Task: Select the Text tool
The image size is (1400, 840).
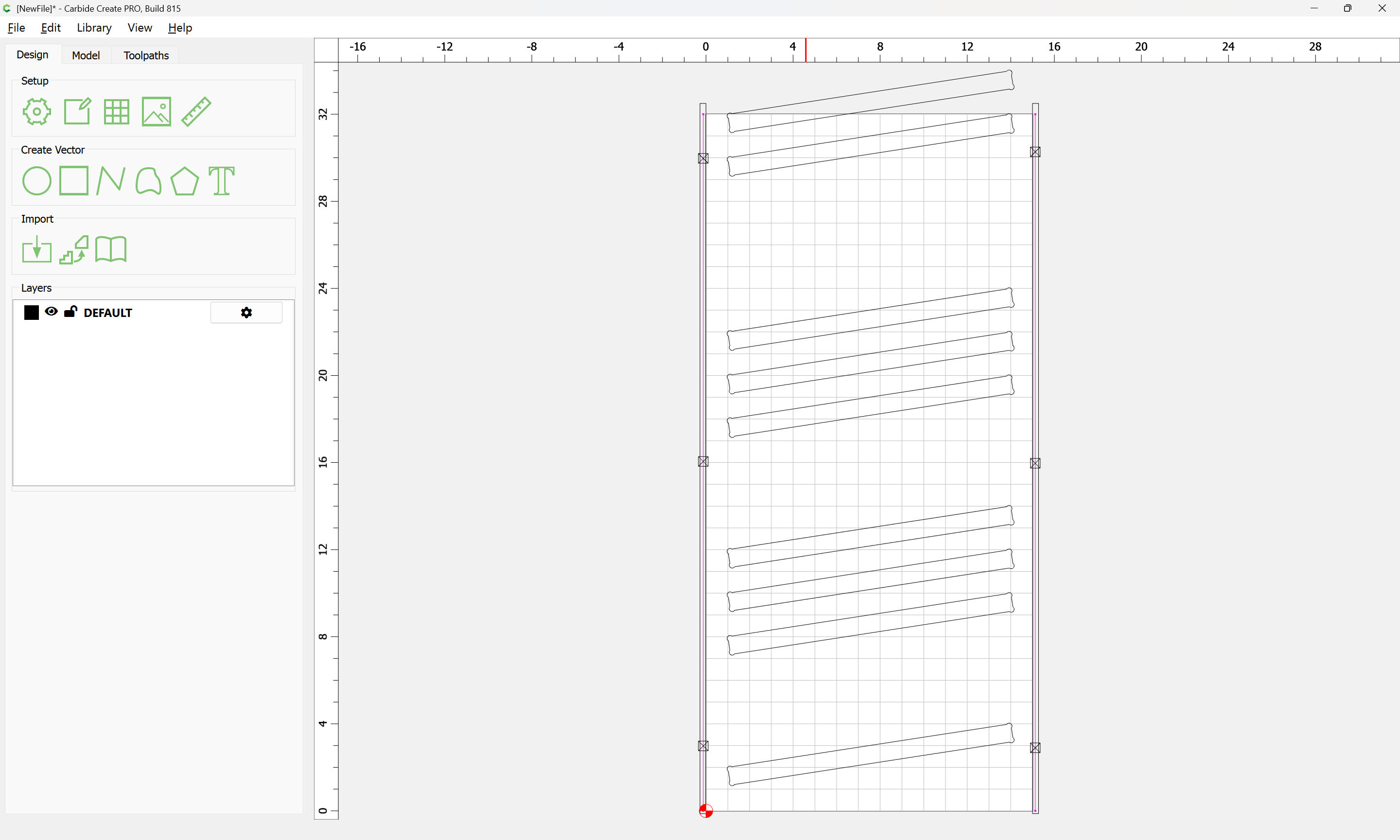Action: click(x=221, y=181)
